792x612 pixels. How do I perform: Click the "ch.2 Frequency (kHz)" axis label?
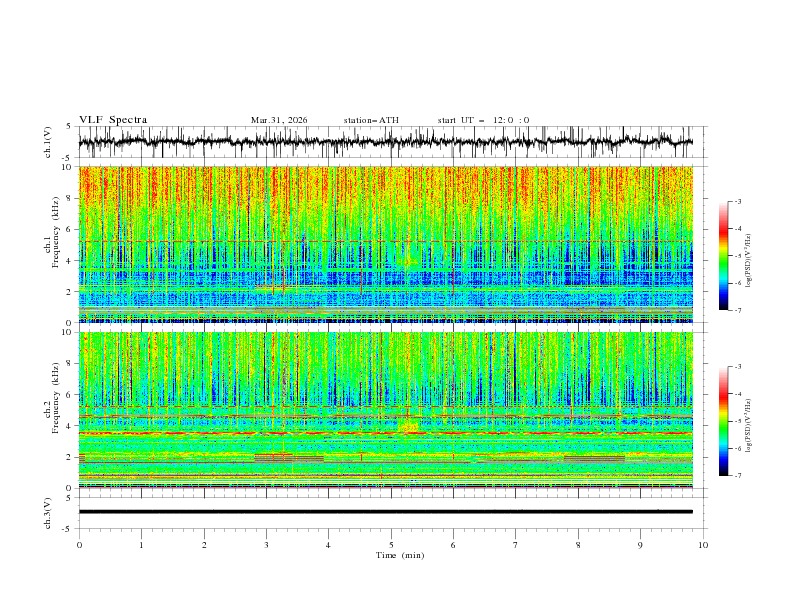pyautogui.click(x=52, y=398)
